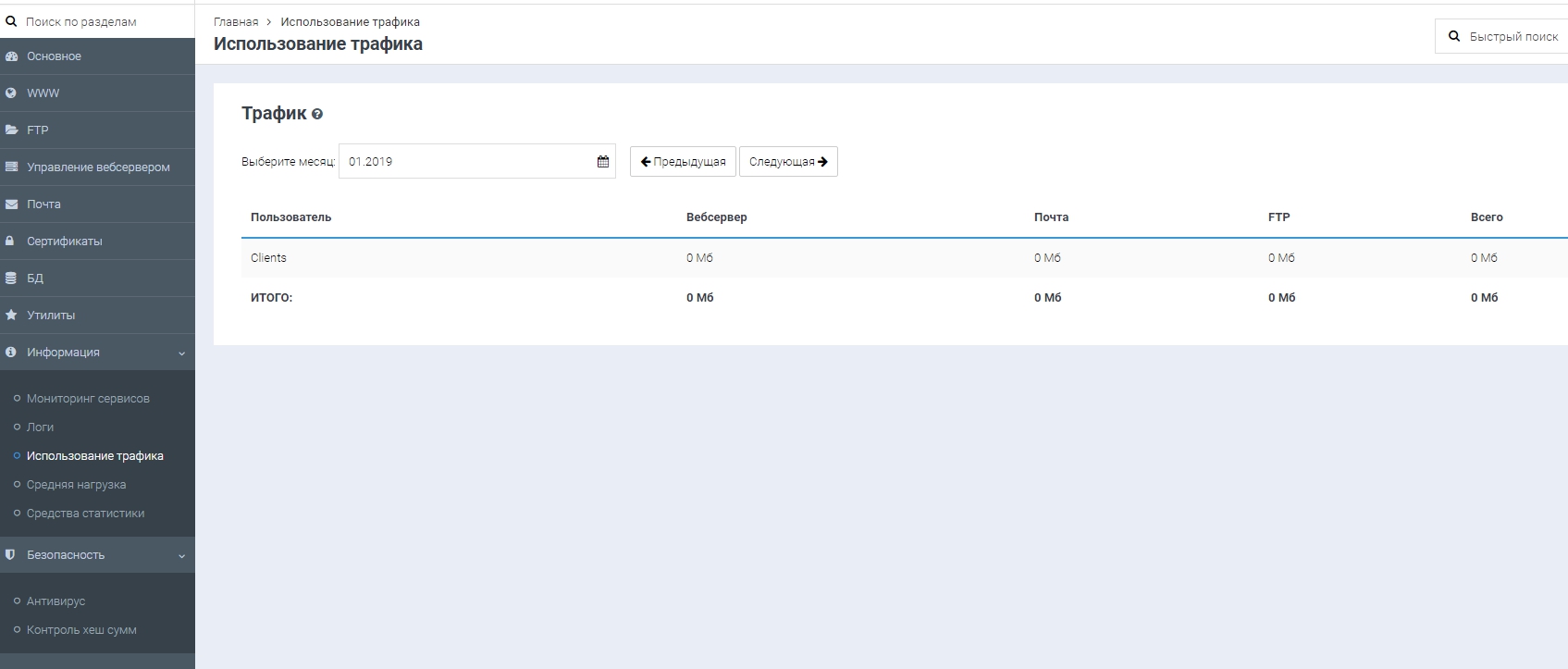Click the Утилиты star icon in sidebar
Viewport: 1568px width, 669px height.
coord(11,316)
